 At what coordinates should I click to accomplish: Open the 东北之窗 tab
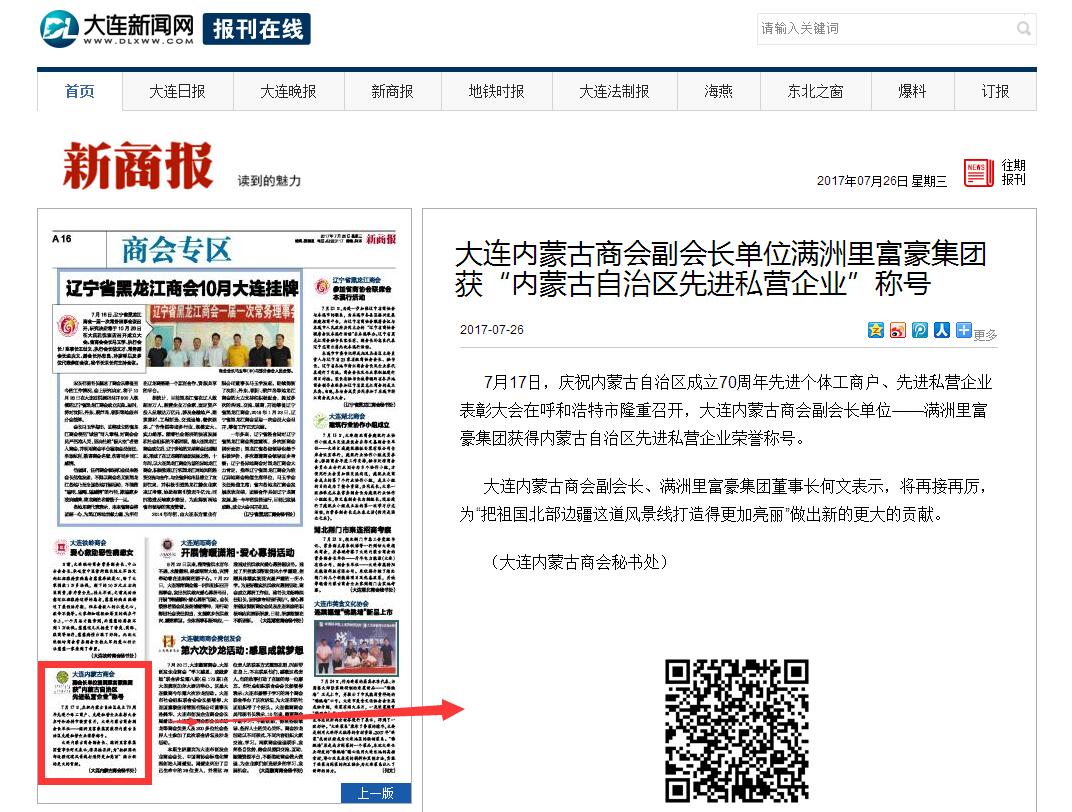(816, 92)
